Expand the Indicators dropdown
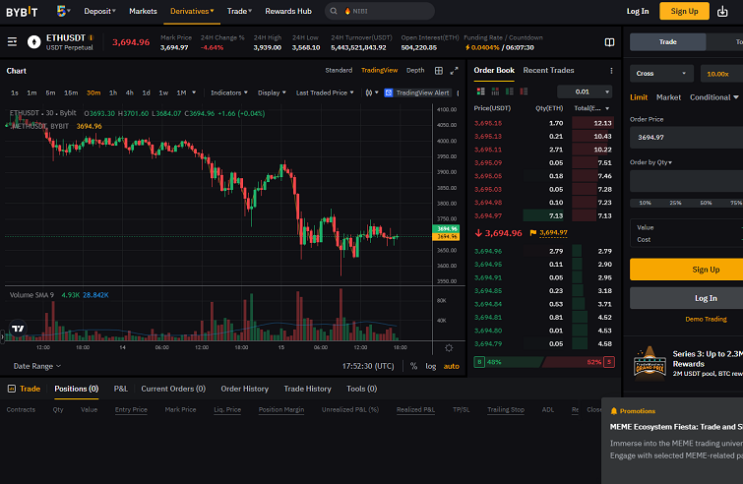Image resolution: width=743 pixels, height=484 pixels. [229, 93]
